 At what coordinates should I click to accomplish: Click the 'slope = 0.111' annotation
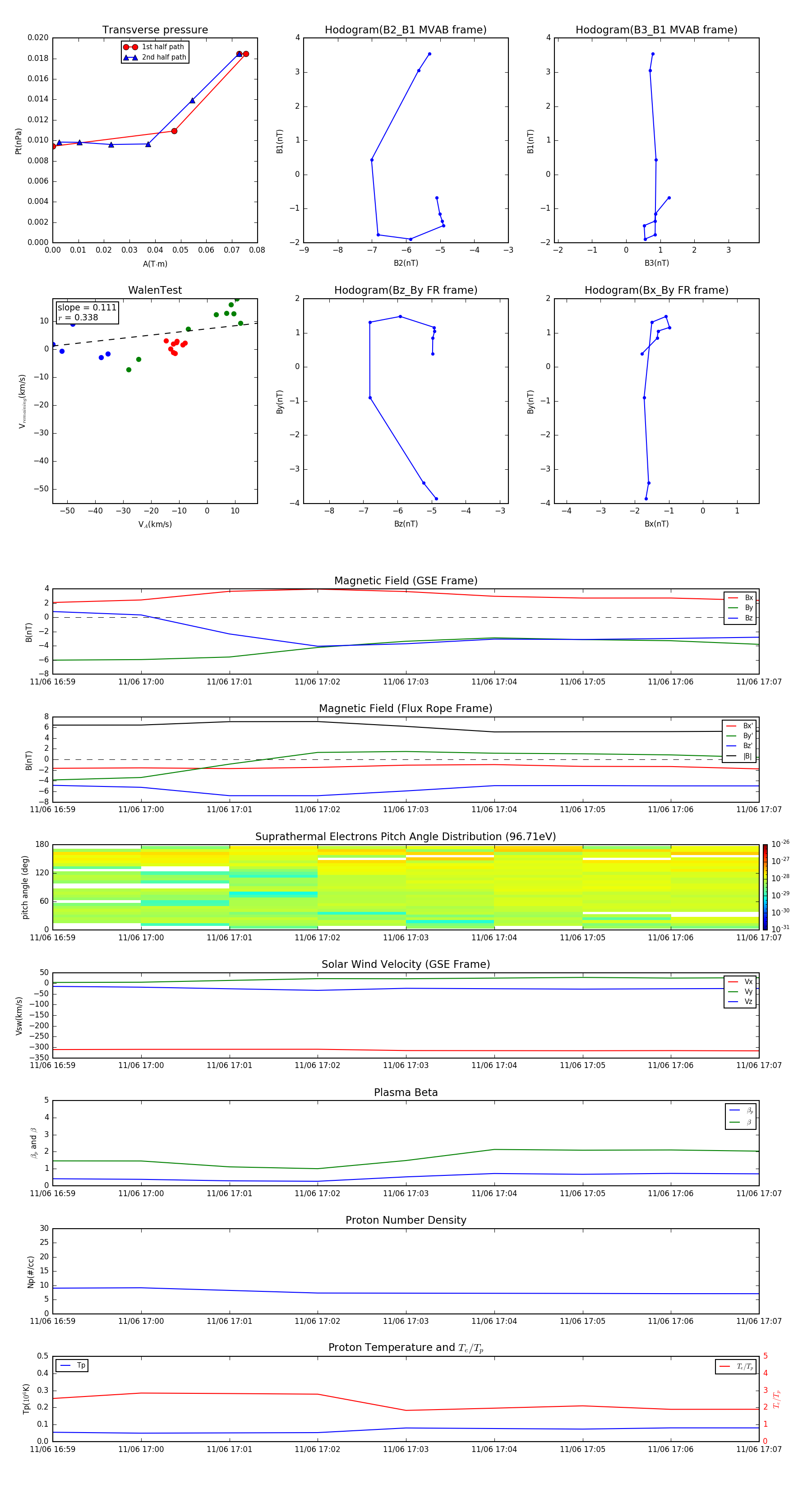pos(87,308)
